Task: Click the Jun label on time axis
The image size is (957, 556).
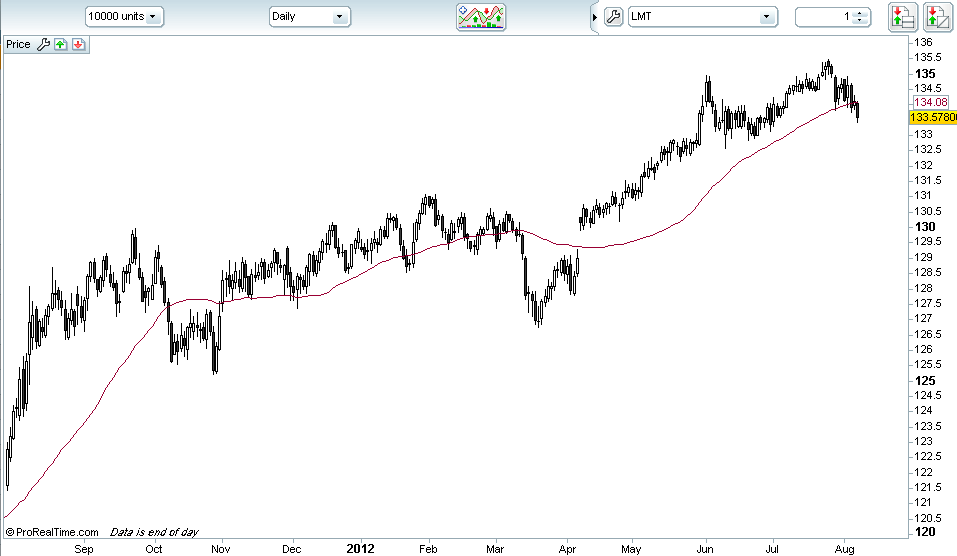Action: click(x=705, y=549)
